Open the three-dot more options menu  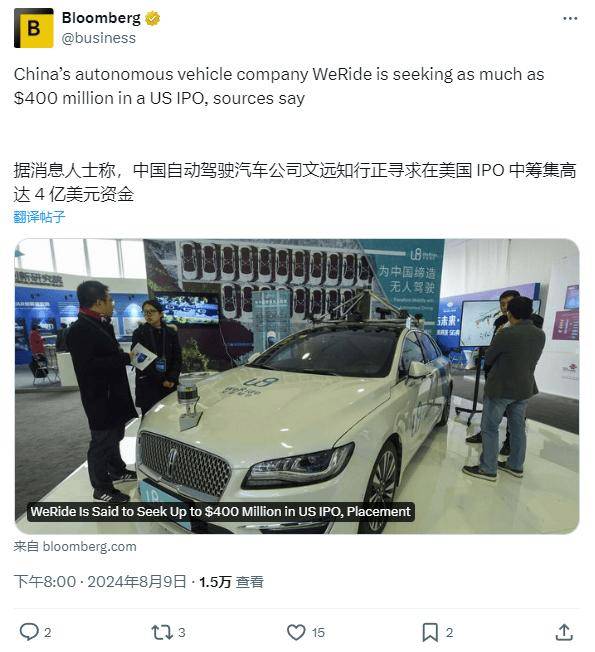(x=570, y=18)
